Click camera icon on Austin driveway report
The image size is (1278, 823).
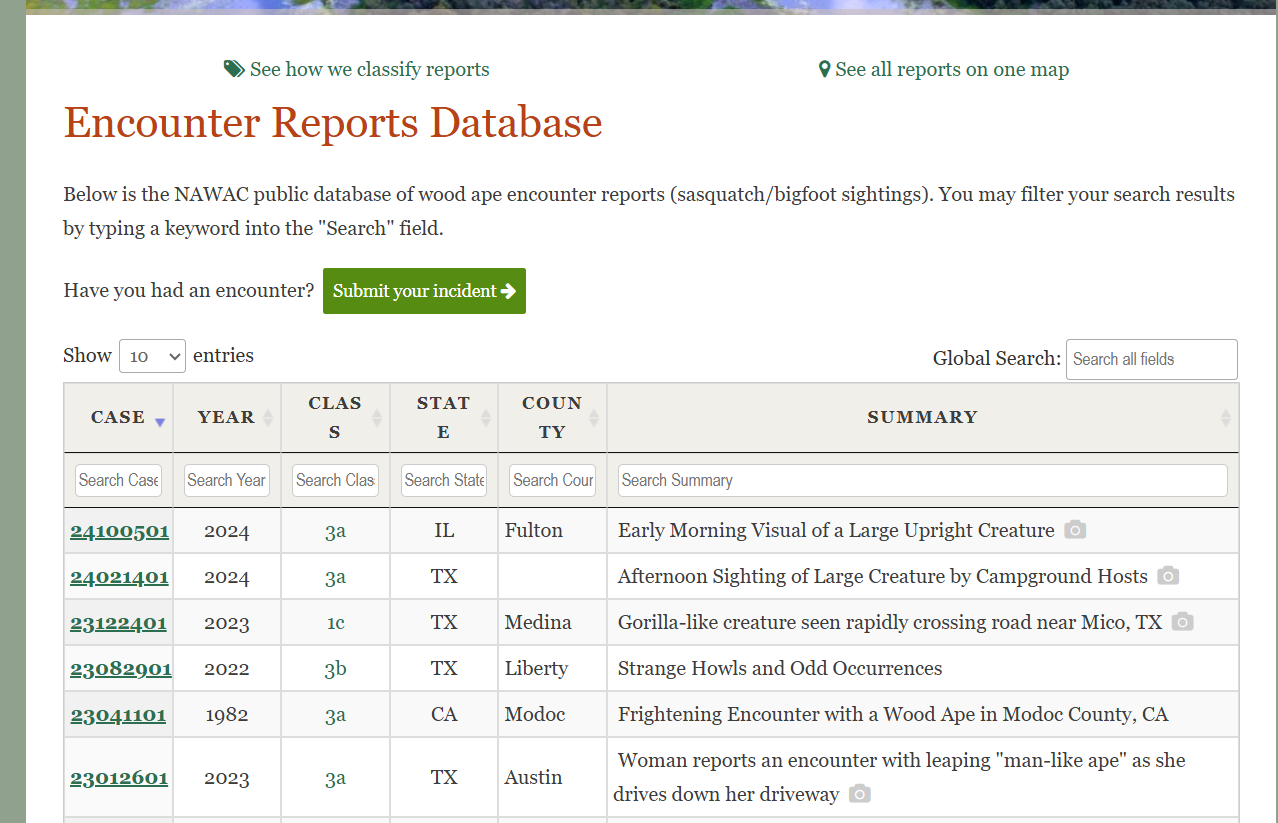859,794
